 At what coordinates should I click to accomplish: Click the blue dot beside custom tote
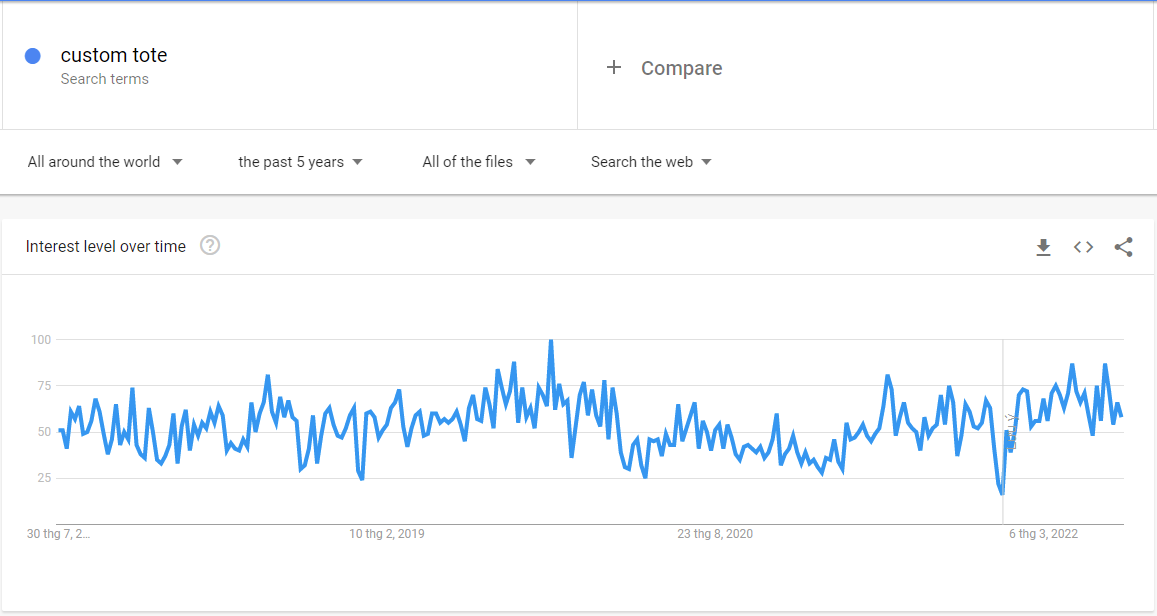tap(33, 56)
